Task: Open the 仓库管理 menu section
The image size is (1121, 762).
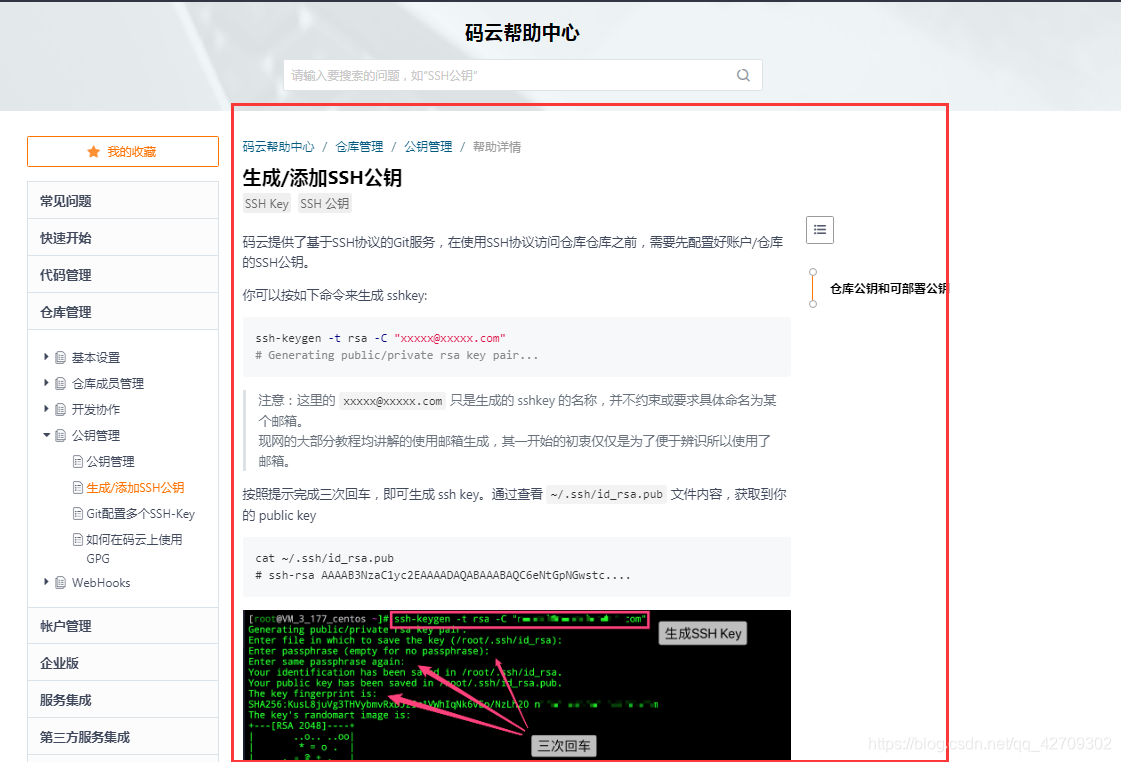Action: [123, 312]
